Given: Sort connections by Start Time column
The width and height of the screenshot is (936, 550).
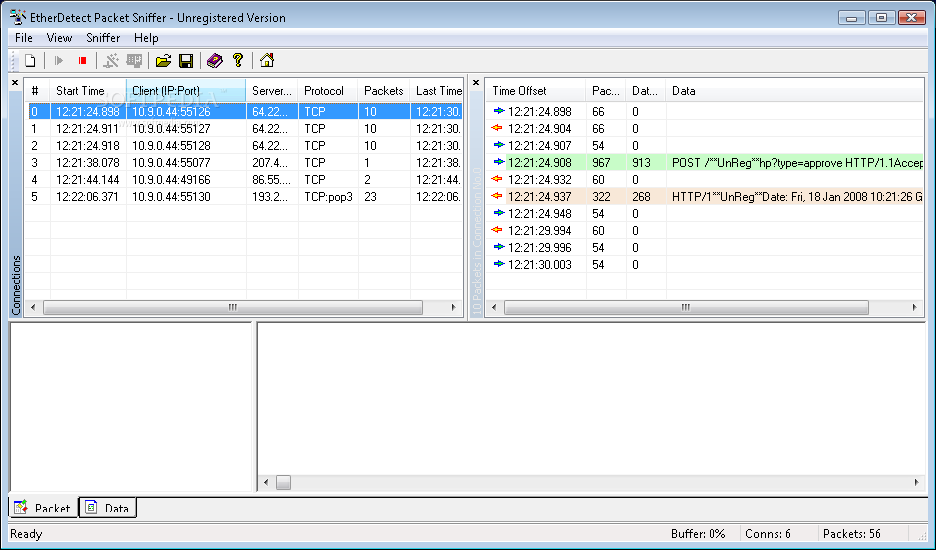Looking at the screenshot, I should (x=88, y=91).
